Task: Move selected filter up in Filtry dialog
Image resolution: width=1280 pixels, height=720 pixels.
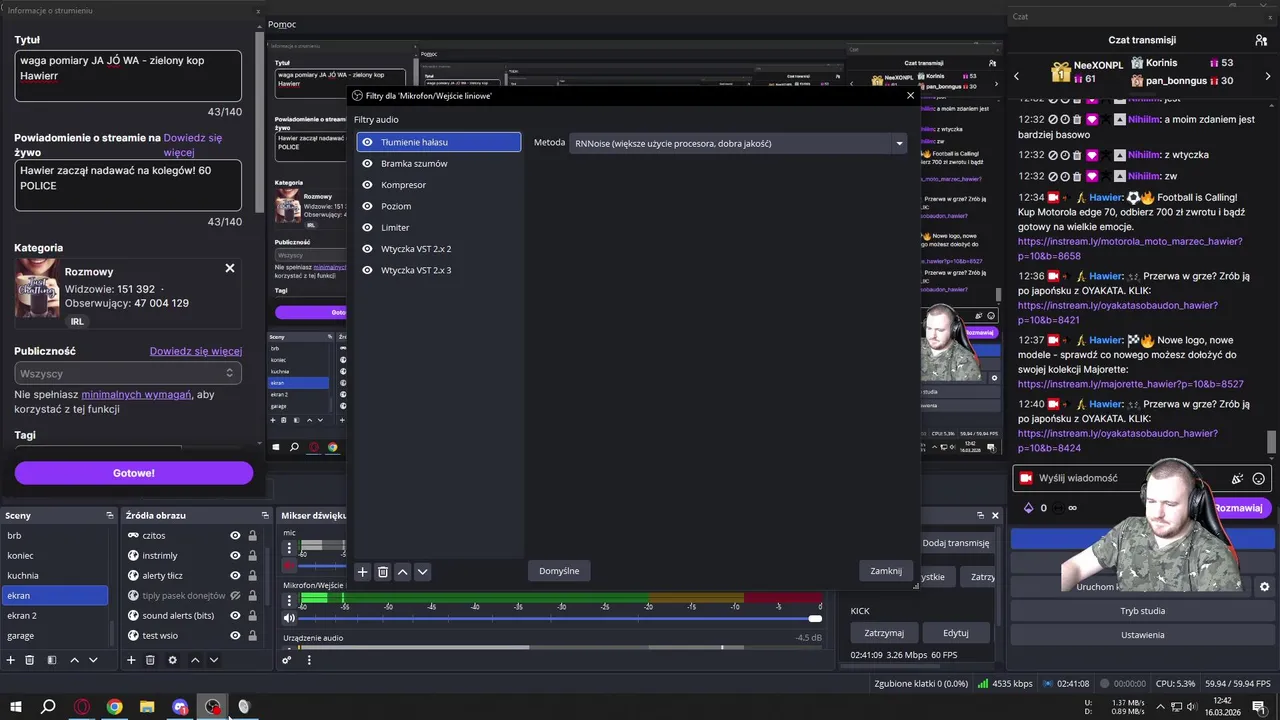Action: point(402,572)
